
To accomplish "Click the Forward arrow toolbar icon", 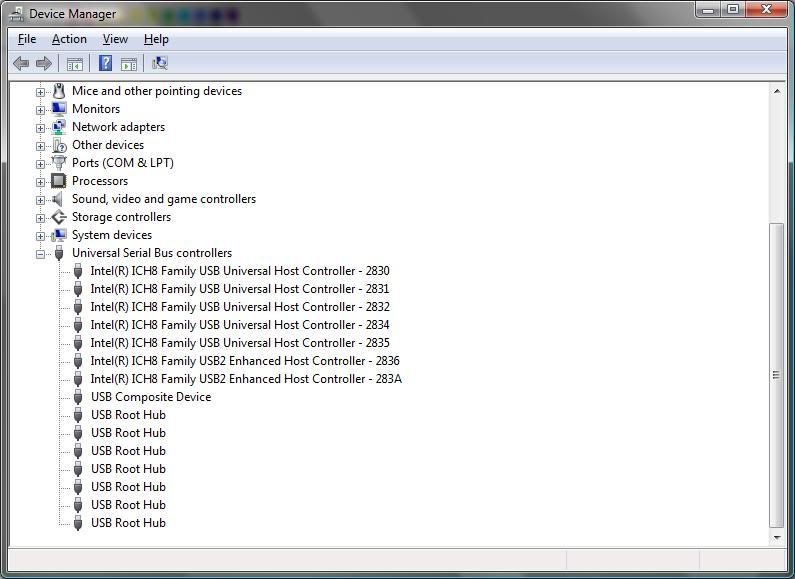I will pos(44,63).
